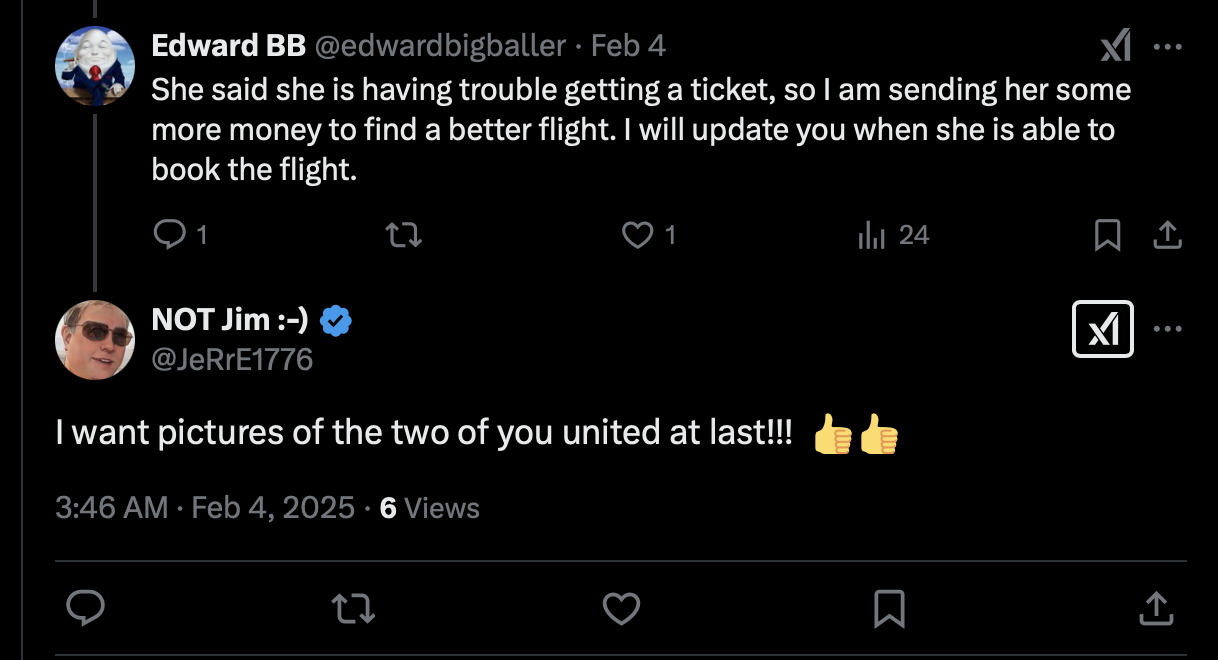Like NOT Jim's post

point(621,607)
